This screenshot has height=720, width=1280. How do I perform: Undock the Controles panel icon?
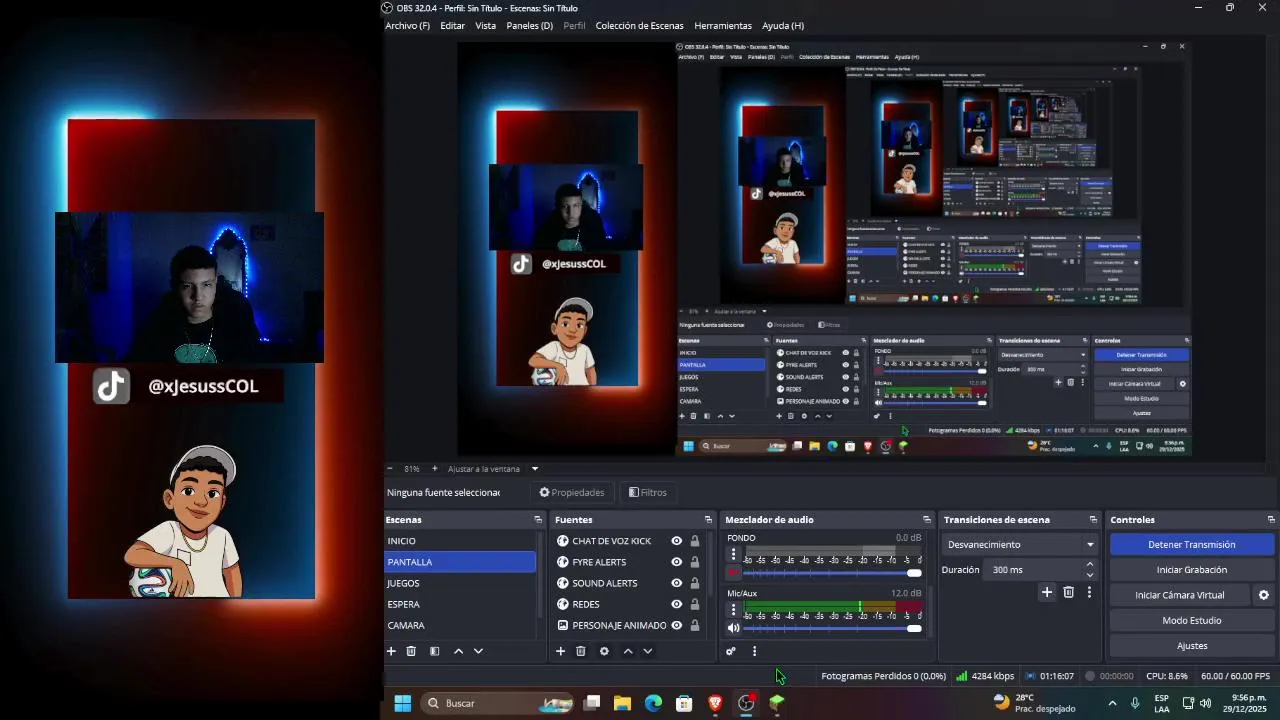click(1271, 520)
